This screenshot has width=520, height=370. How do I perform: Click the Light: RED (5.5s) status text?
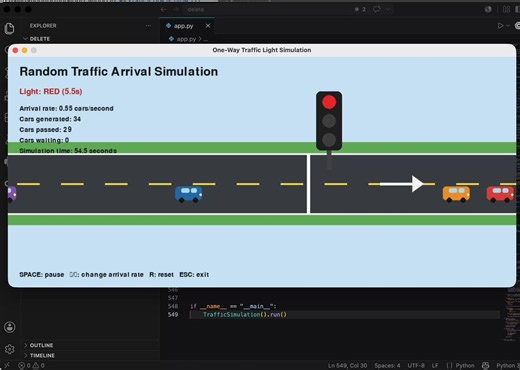(x=51, y=91)
